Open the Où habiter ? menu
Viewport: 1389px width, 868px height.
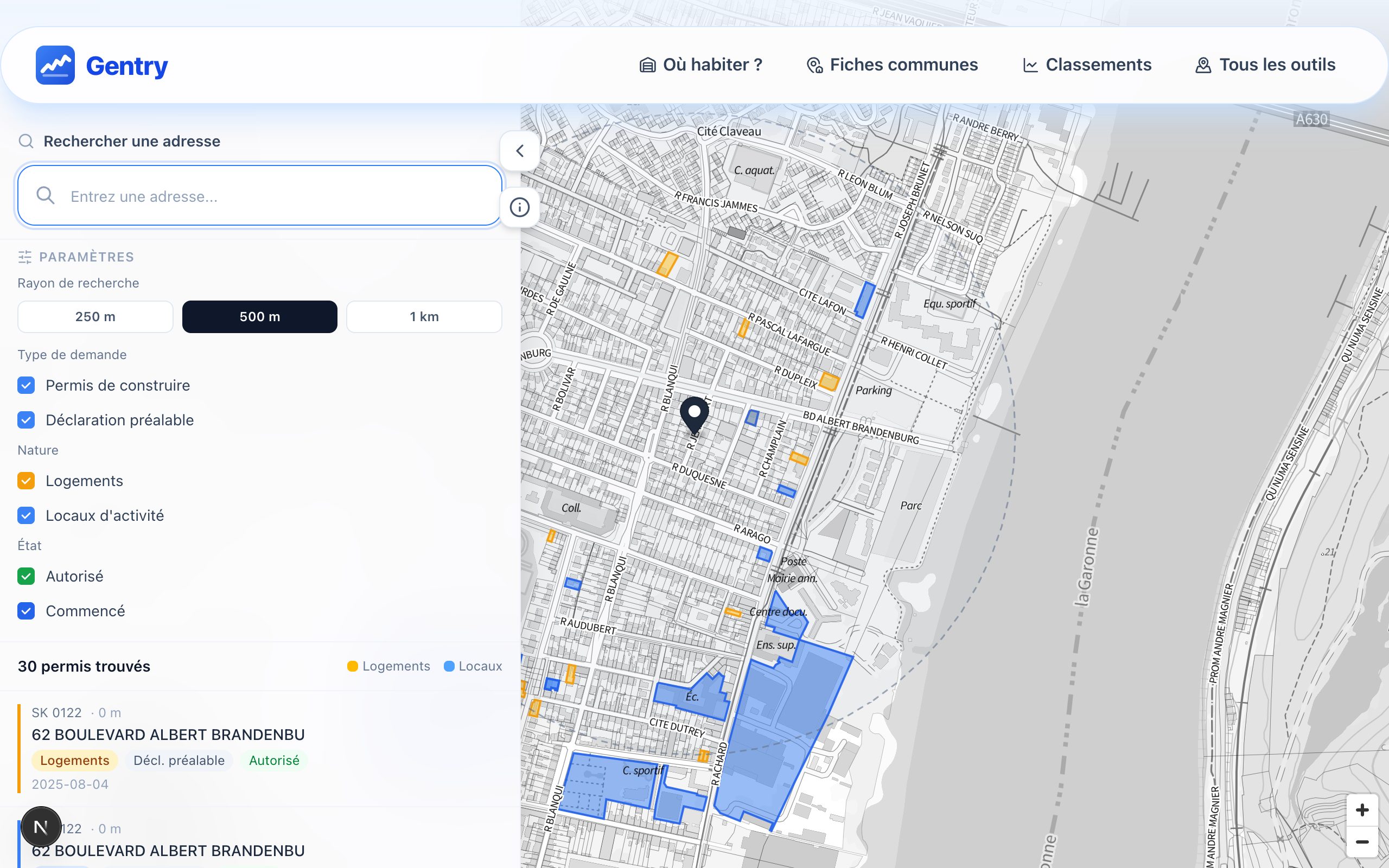point(701,65)
